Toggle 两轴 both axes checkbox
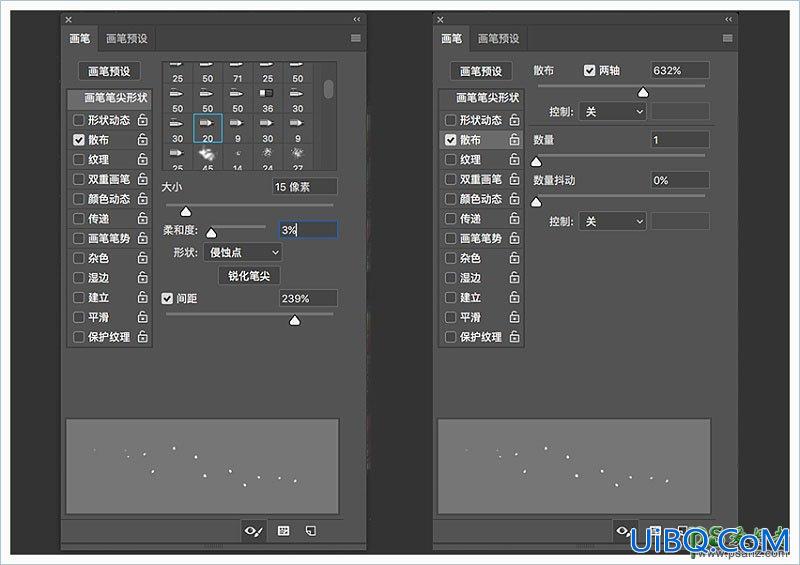 click(x=589, y=70)
